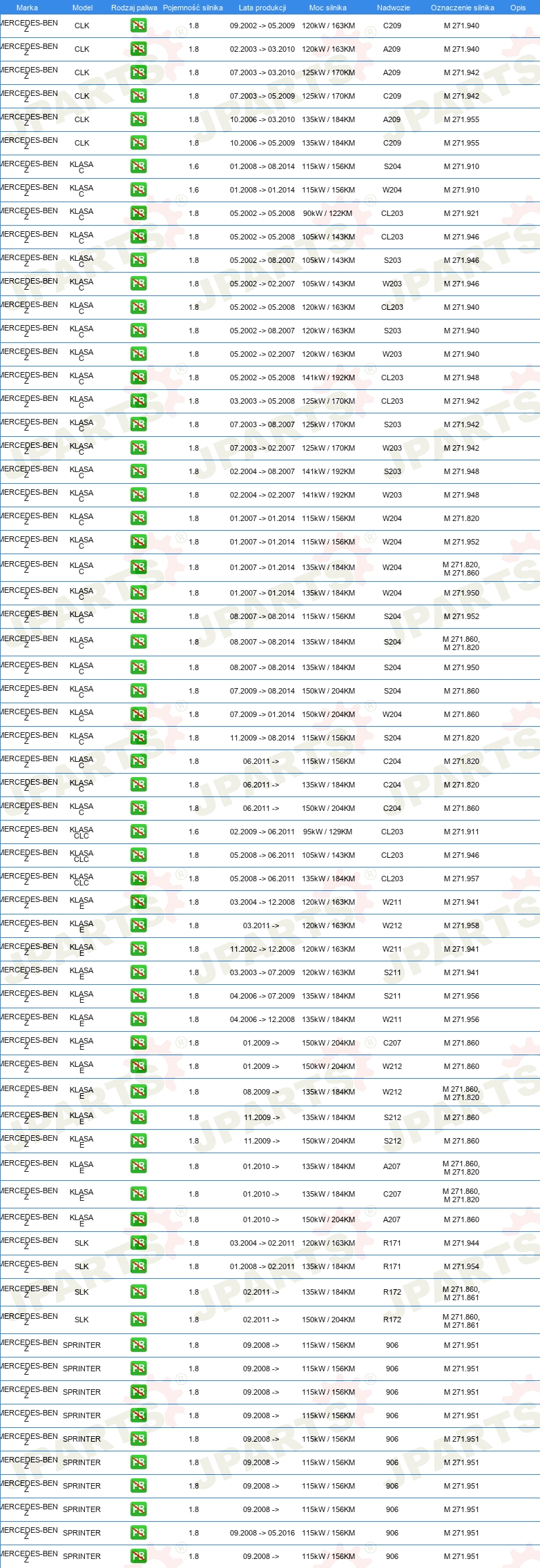The height and width of the screenshot is (1568, 540).
Task: Click capacity 1.6 in the M 271.911 row
Action: tap(193, 832)
